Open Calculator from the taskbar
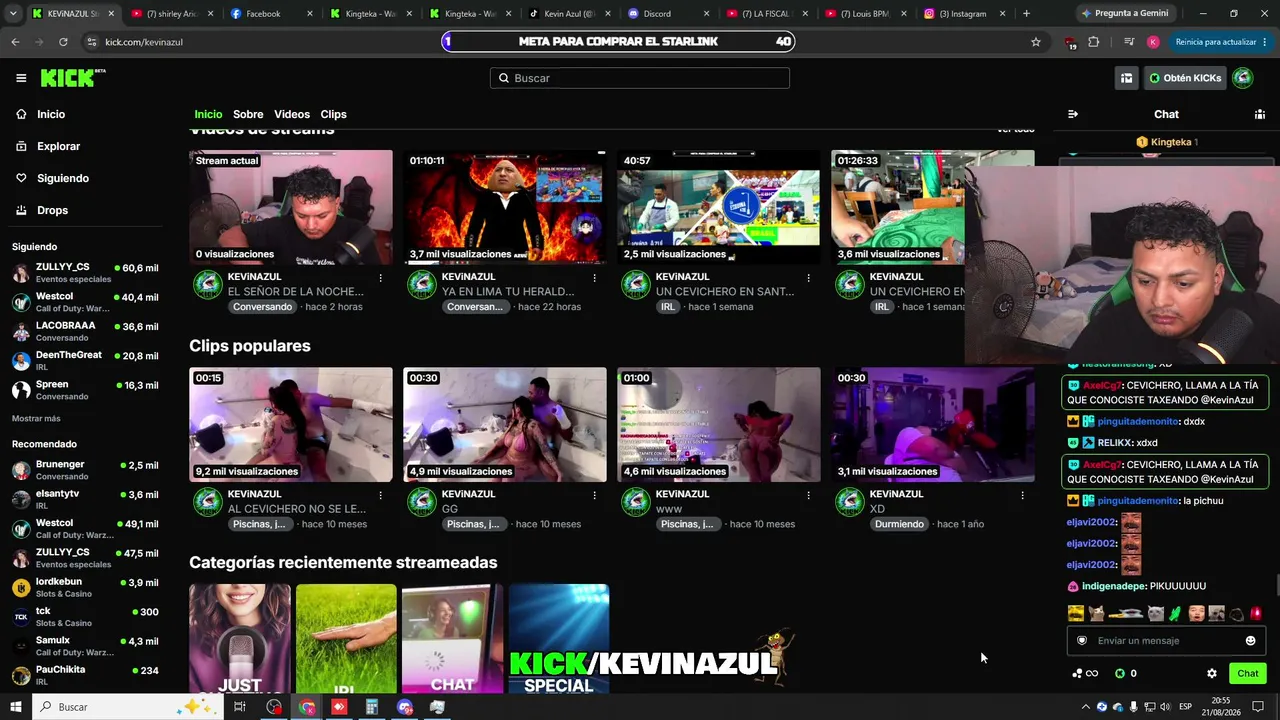 (x=372, y=707)
